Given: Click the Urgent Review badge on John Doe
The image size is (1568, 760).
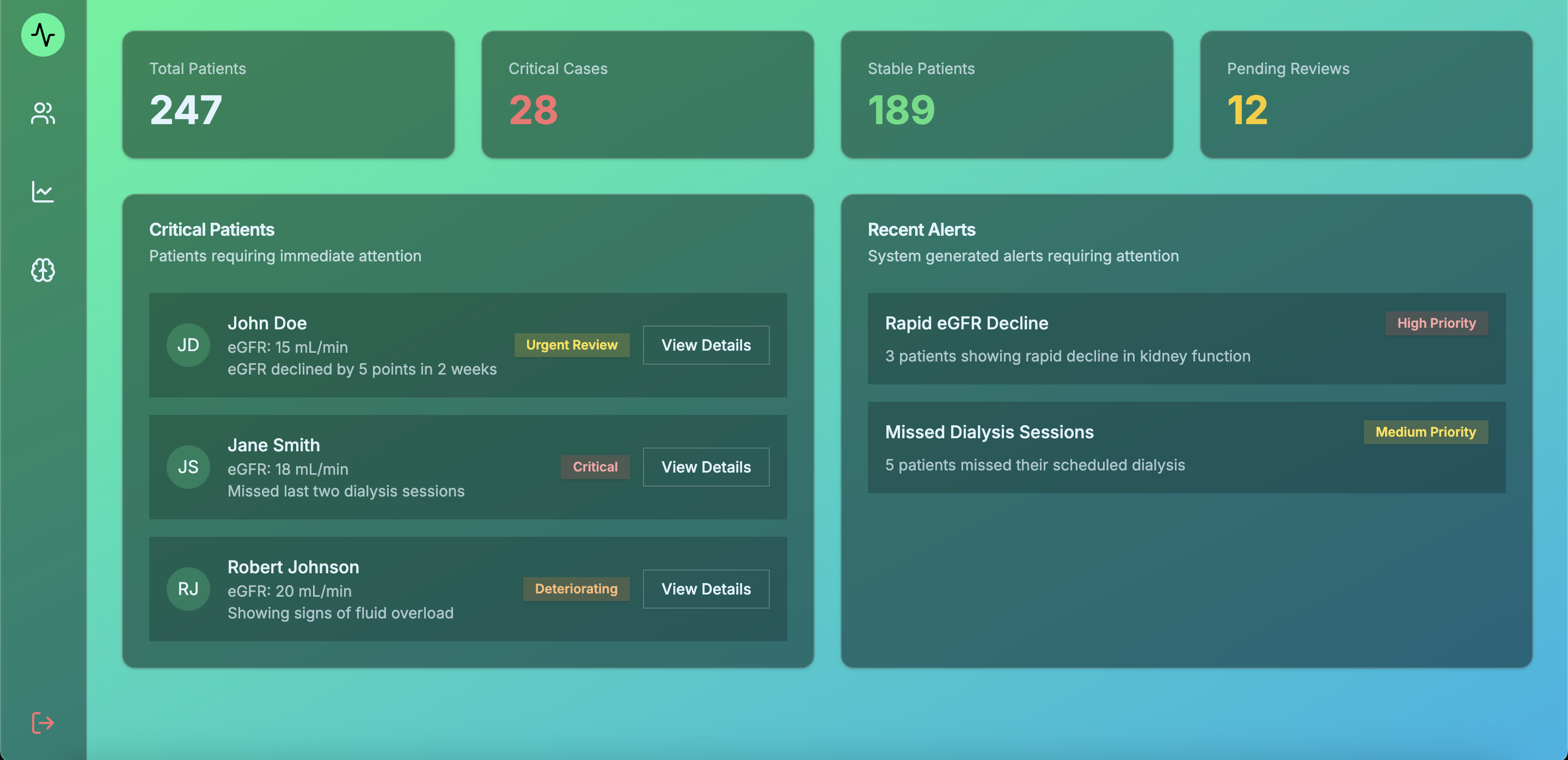Looking at the screenshot, I should (571, 344).
